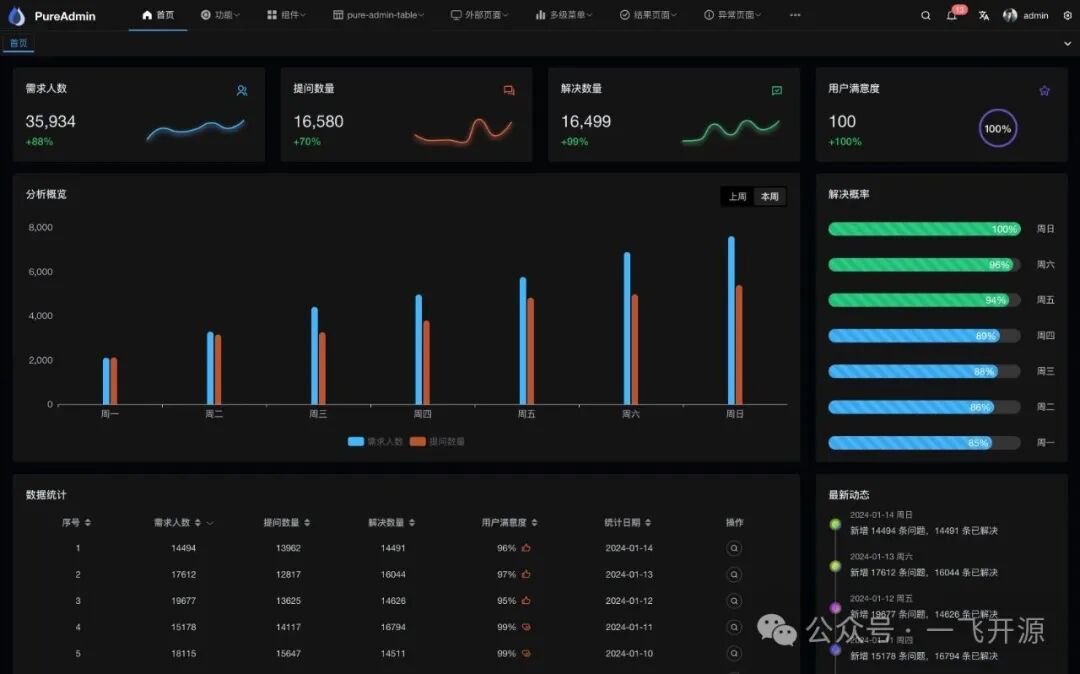Click the search icon in the header
This screenshot has width=1080, height=674.
tap(925, 15)
